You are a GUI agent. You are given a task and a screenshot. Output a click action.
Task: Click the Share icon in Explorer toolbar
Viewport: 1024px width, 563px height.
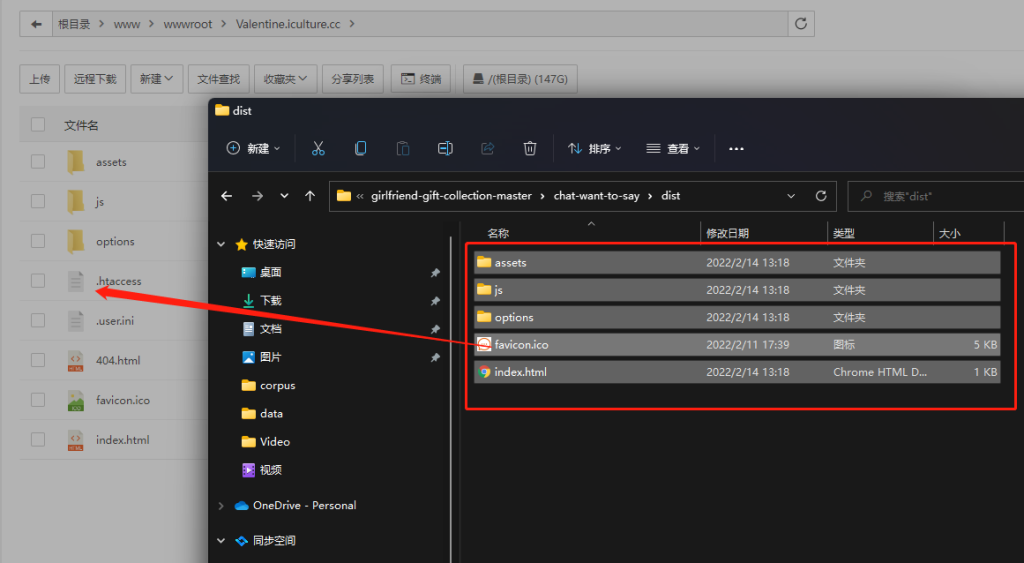[487, 148]
